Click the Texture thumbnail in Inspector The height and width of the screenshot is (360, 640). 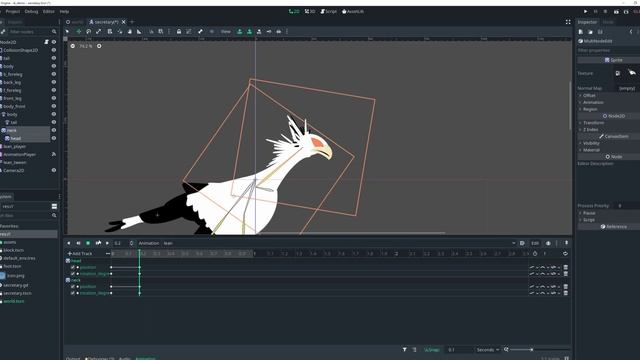632,73
